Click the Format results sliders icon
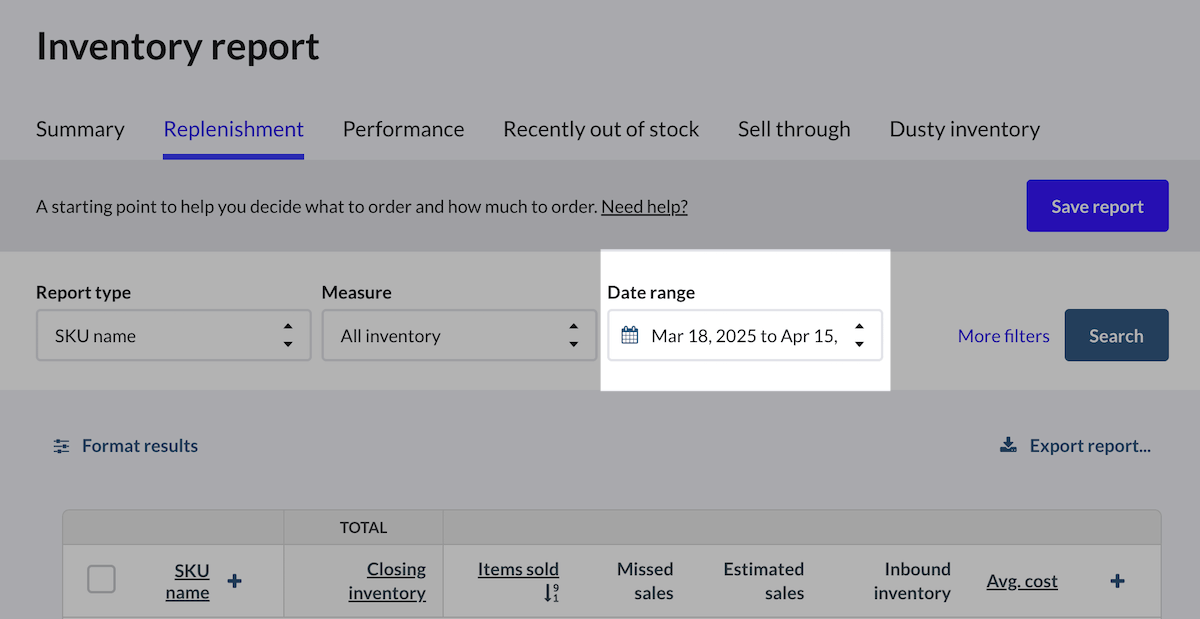Image resolution: width=1200 pixels, height=619 pixels. 62,446
